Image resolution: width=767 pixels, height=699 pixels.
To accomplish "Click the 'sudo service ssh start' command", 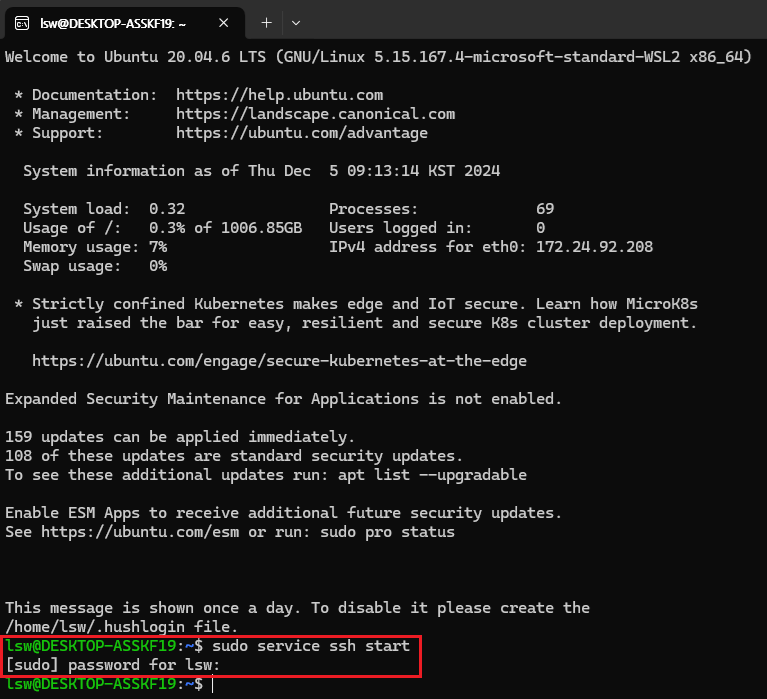I will (x=311, y=646).
